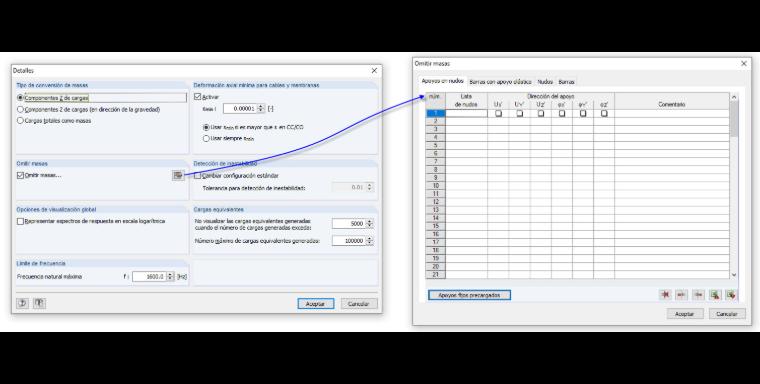The height and width of the screenshot is (384, 760).
Task: Select Componentes Z de cargas (en dirección de la gravedad)
Action: point(20,110)
